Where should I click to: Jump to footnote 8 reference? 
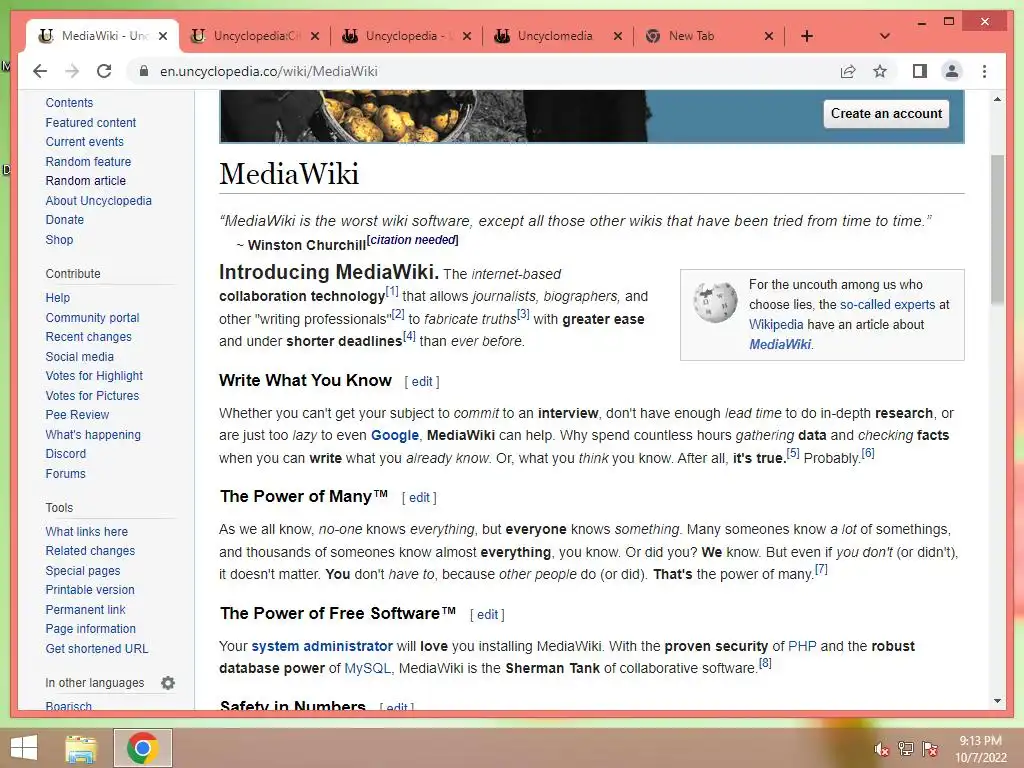765,663
